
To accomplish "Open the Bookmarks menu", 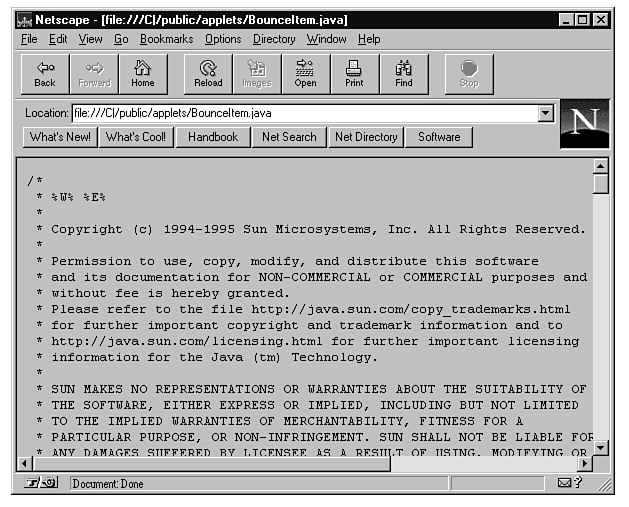I will pyautogui.click(x=166, y=39).
